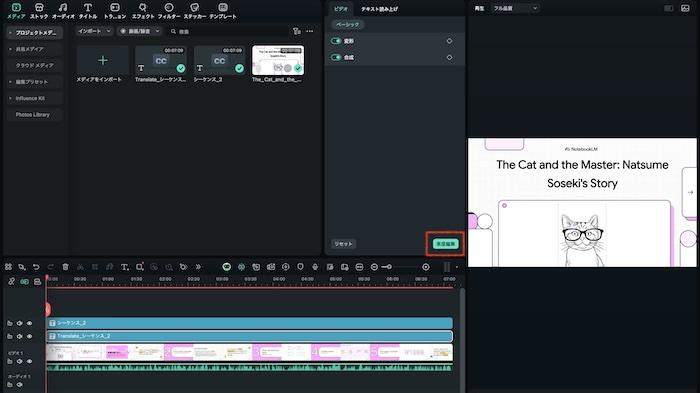Click the trash delete icon in timeline toolbar

(x=65, y=267)
